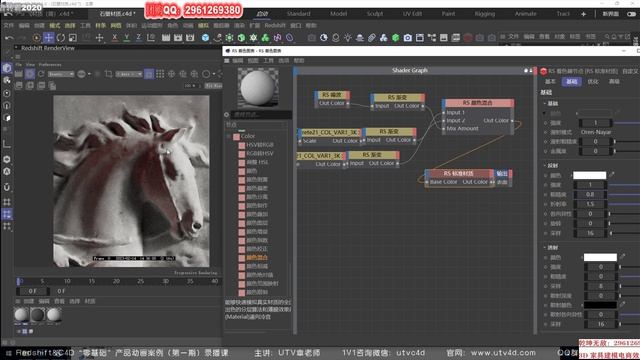
Task: Open Render Settings clapperboard icon
Action: pos(190,38)
